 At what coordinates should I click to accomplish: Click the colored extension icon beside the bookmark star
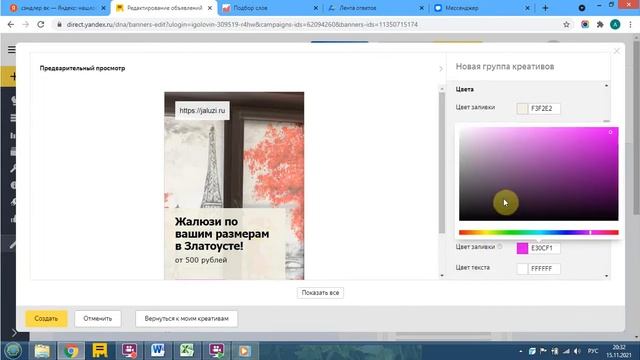pos(585,24)
